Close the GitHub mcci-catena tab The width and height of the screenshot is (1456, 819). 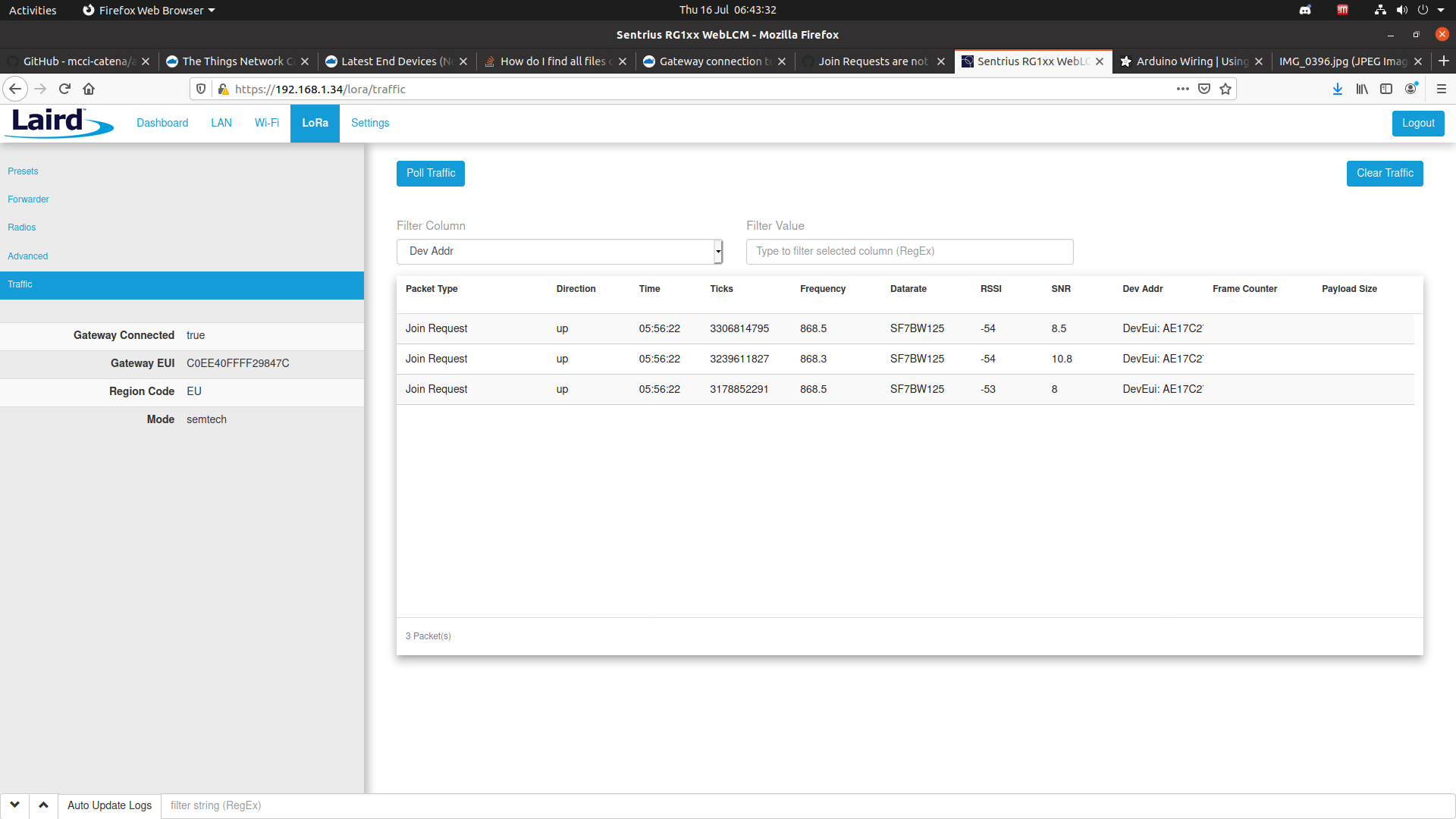(x=146, y=61)
